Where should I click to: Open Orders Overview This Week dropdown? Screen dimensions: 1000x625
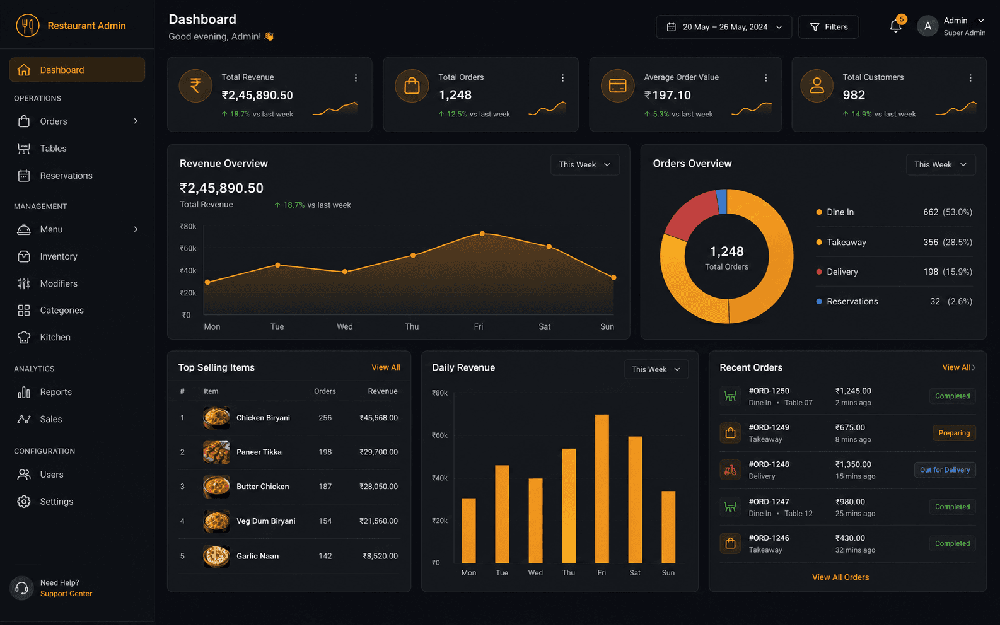pos(941,165)
